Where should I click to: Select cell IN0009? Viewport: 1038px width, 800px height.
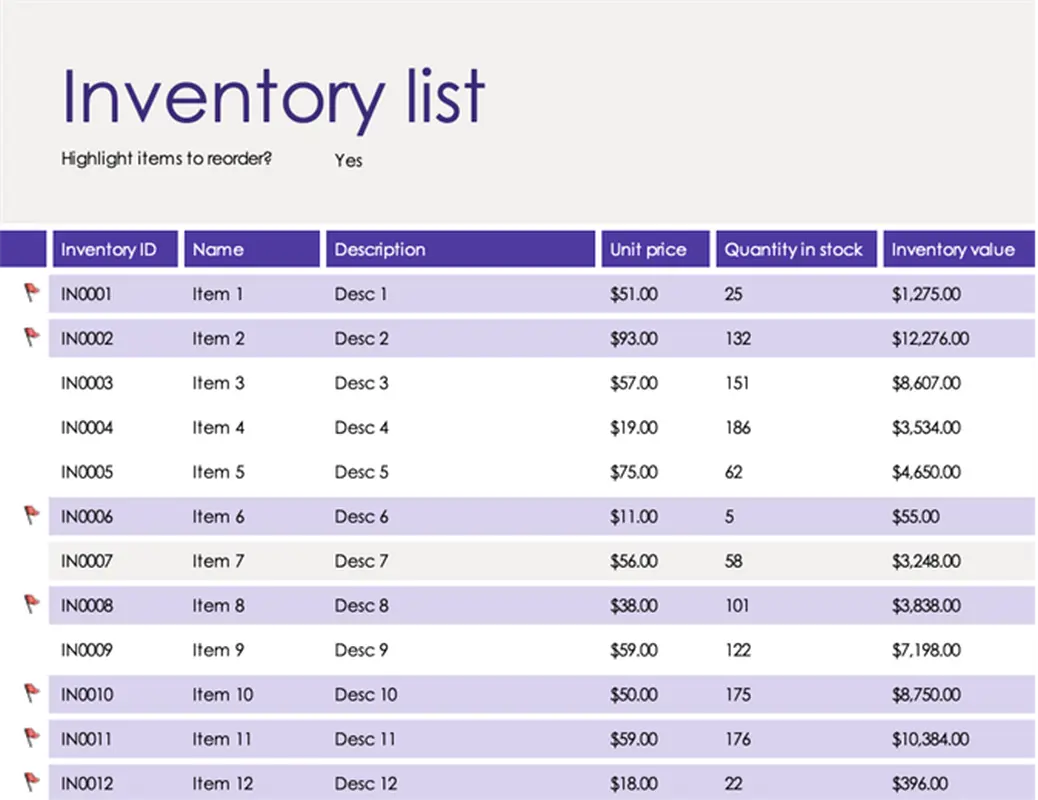pos(87,650)
